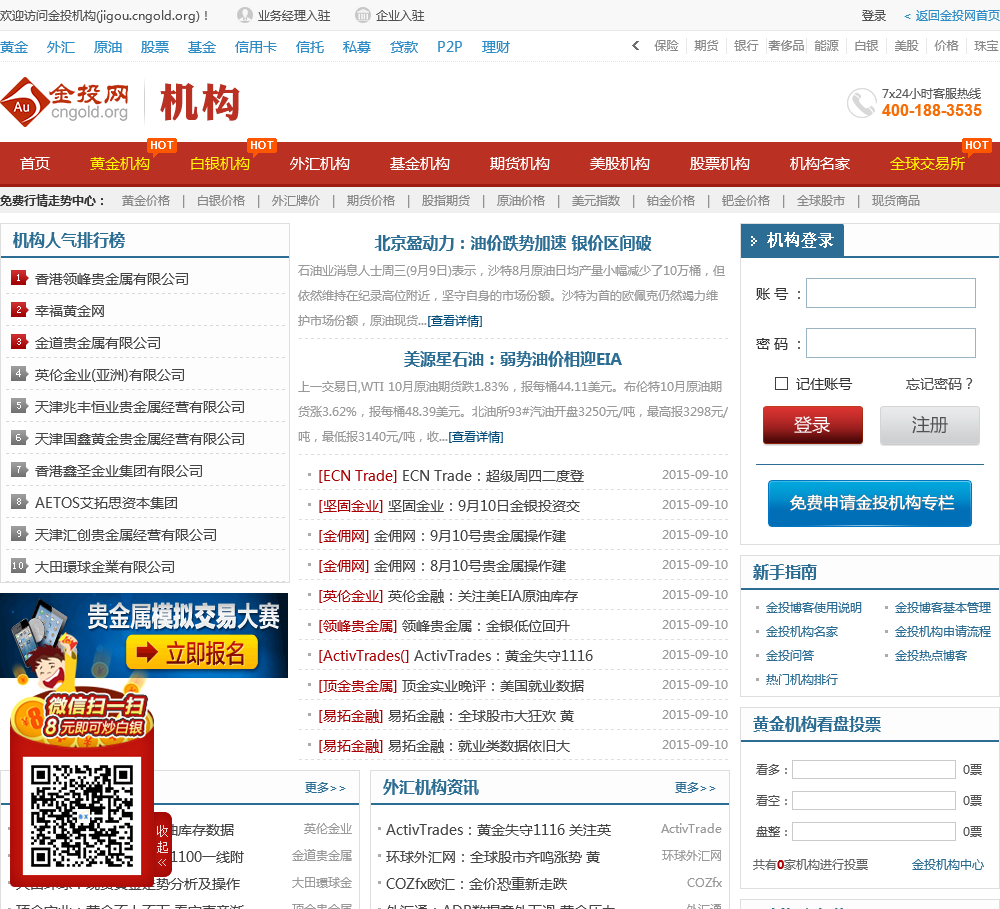
Task: Click the top-right 登录 link
Action: [x=874, y=15]
